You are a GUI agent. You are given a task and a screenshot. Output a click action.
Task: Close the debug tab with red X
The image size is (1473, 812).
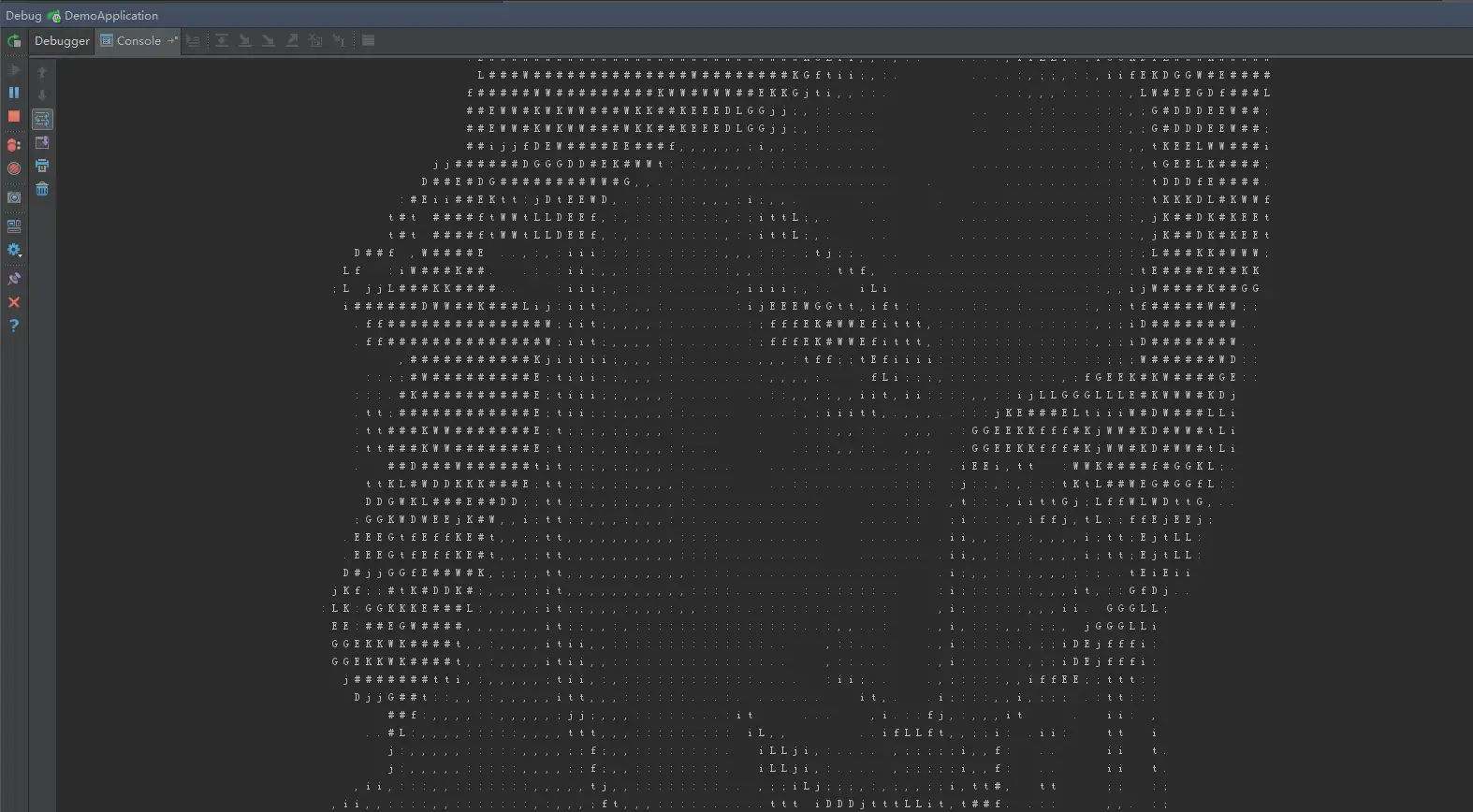coord(14,302)
